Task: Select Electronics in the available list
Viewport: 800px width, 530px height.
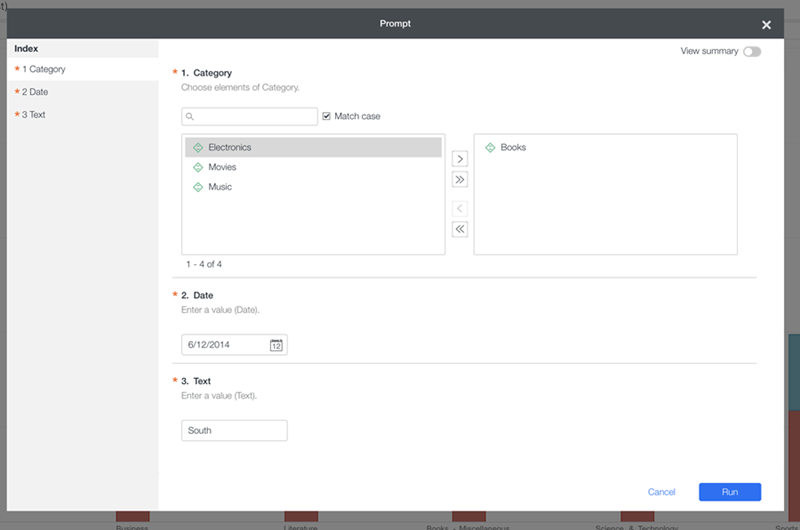Action: (230, 147)
